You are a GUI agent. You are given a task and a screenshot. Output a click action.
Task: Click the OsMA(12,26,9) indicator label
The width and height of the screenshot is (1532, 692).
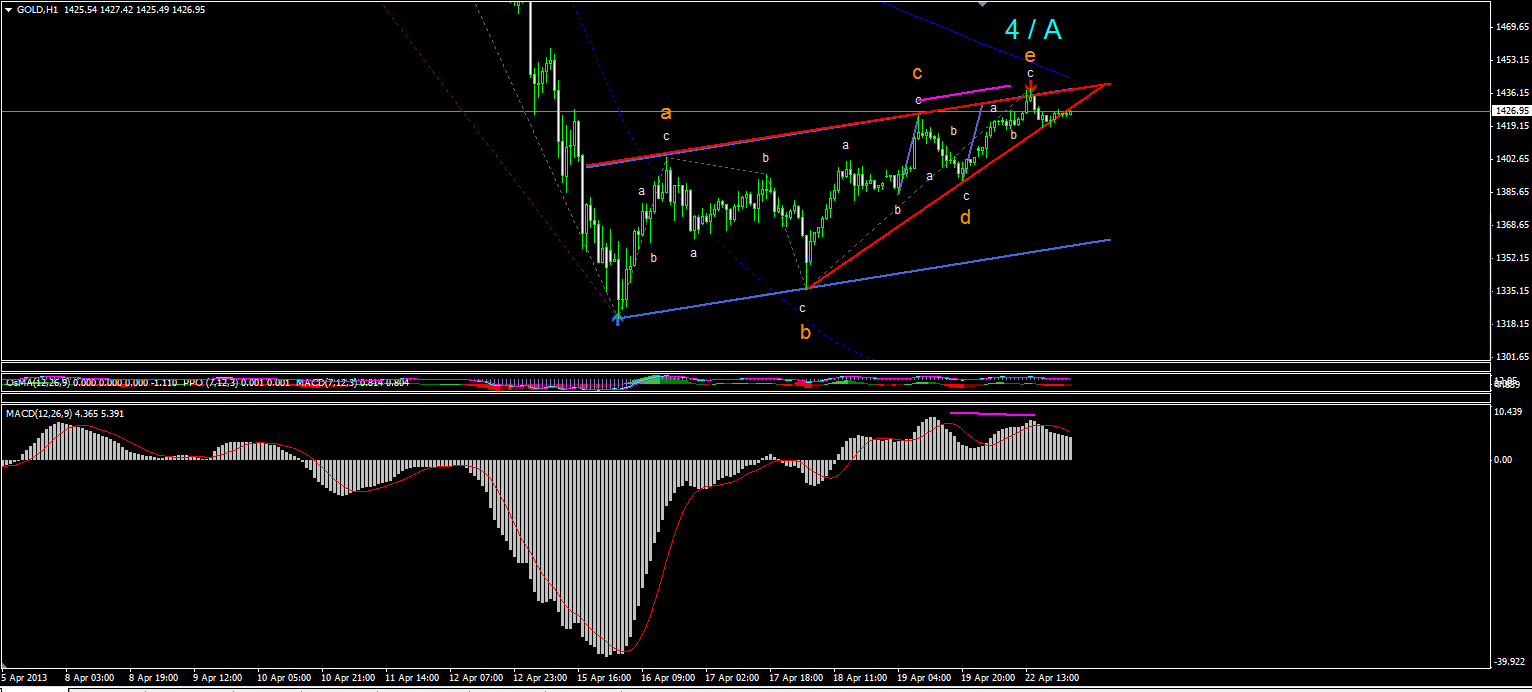(x=37, y=382)
